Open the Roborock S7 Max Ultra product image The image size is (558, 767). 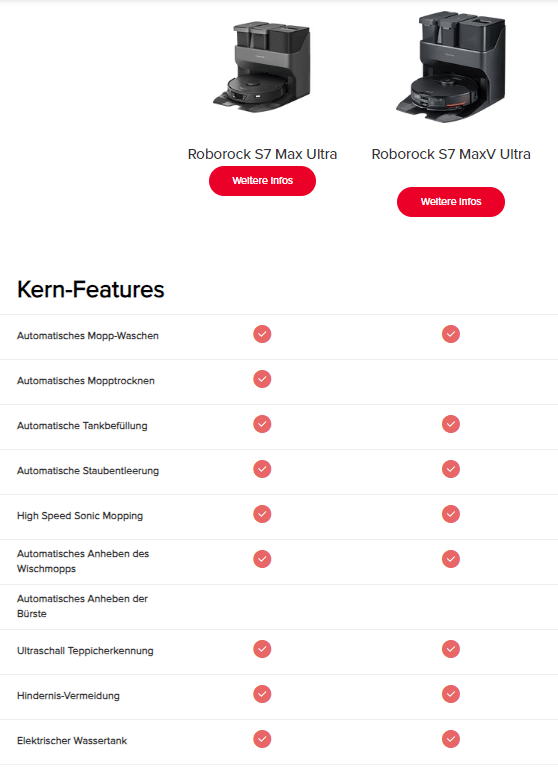click(x=262, y=67)
